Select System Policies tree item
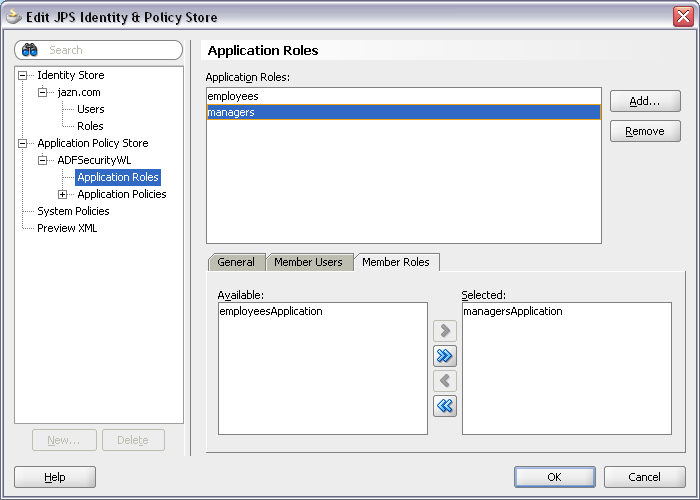This screenshot has width=700, height=500. [73, 211]
